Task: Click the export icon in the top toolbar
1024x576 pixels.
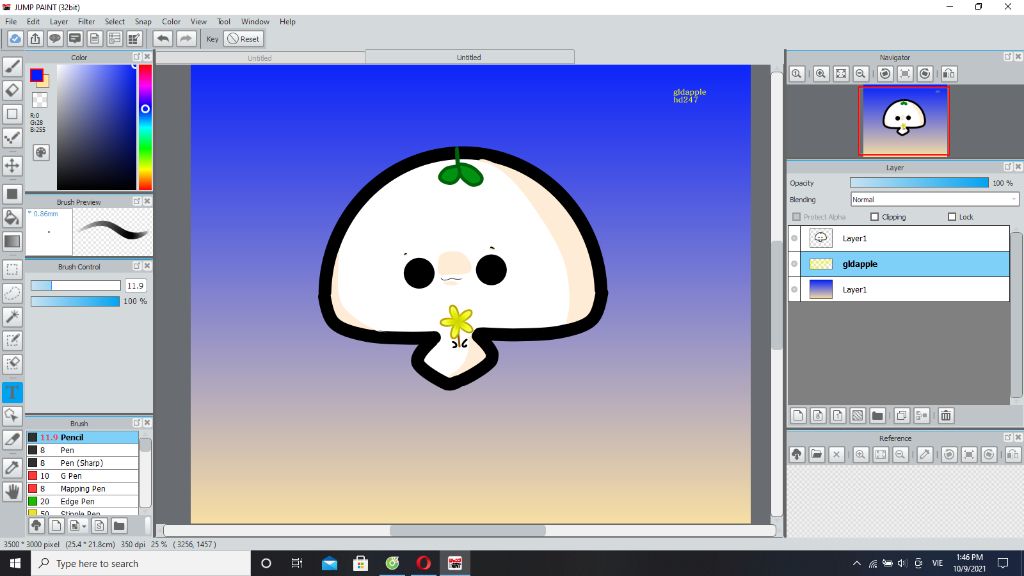Action: tap(35, 39)
